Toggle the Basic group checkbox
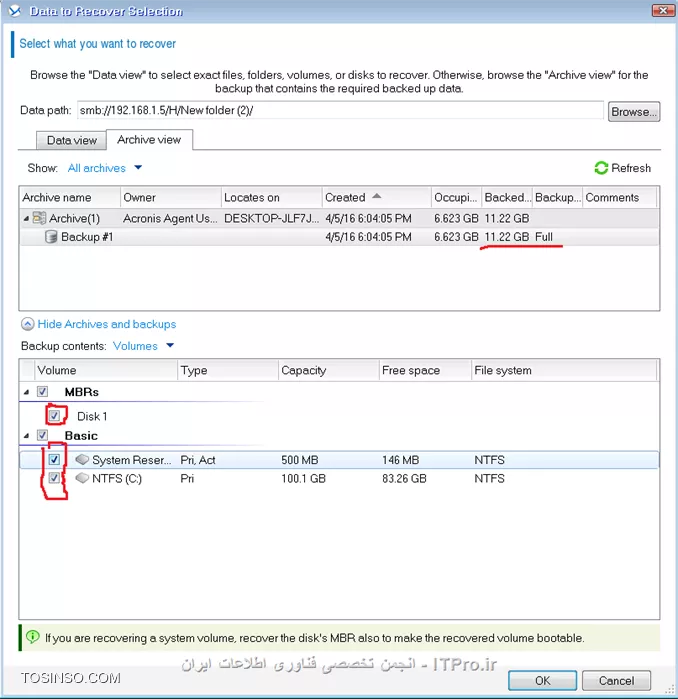The image size is (678, 699). pos(42,435)
